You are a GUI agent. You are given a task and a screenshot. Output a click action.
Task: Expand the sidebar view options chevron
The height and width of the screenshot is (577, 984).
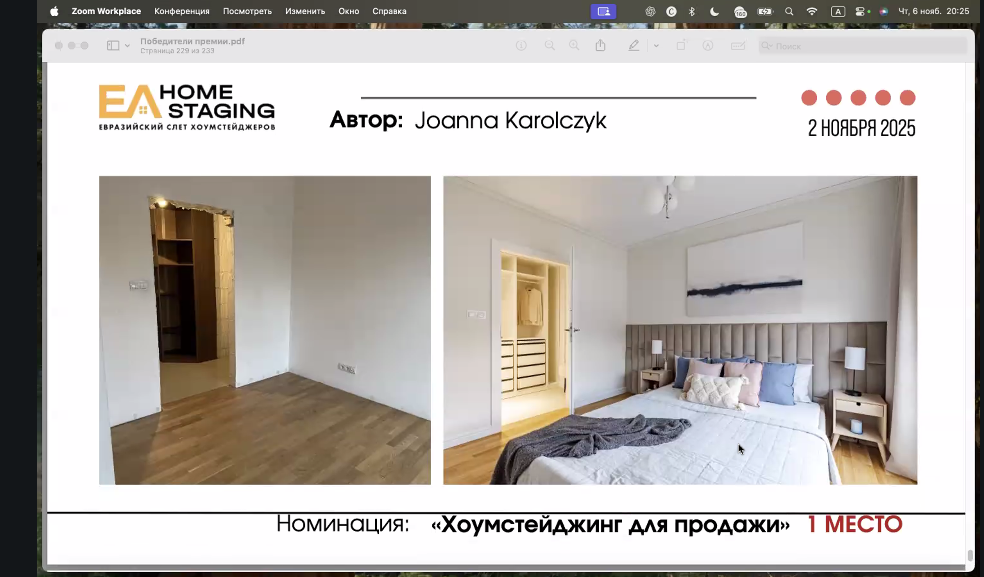tap(127, 46)
